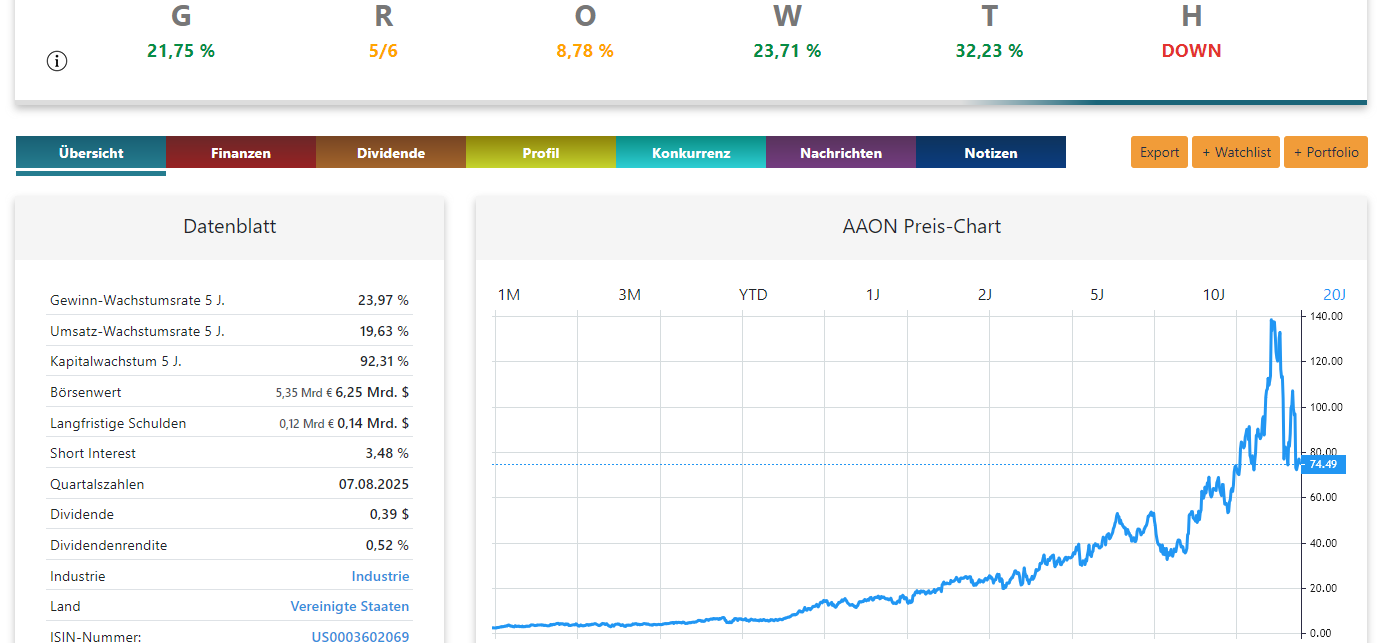Click Dividendenrendite value 0,52 %

[387, 545]
